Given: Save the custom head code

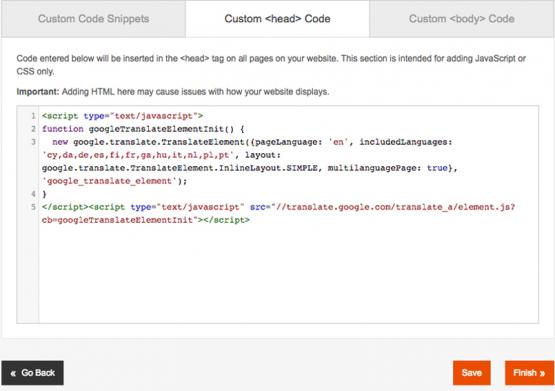Looking at the screenshot, I should pyautogui.click(x=471, y=373).
